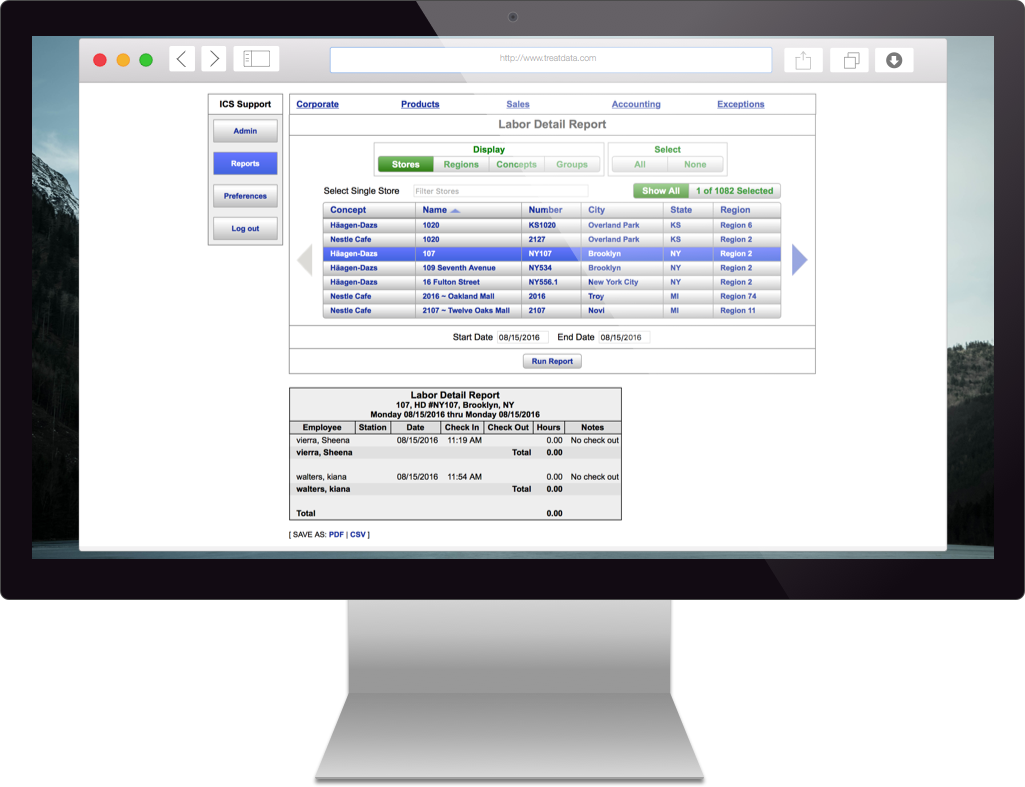Click the left arrow beside the store table

coord(306,260)
